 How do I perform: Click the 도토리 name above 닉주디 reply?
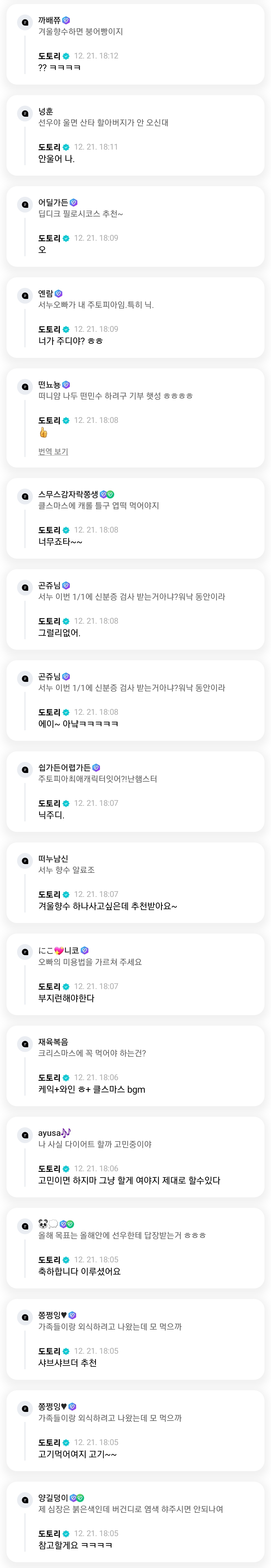(49, 804)
